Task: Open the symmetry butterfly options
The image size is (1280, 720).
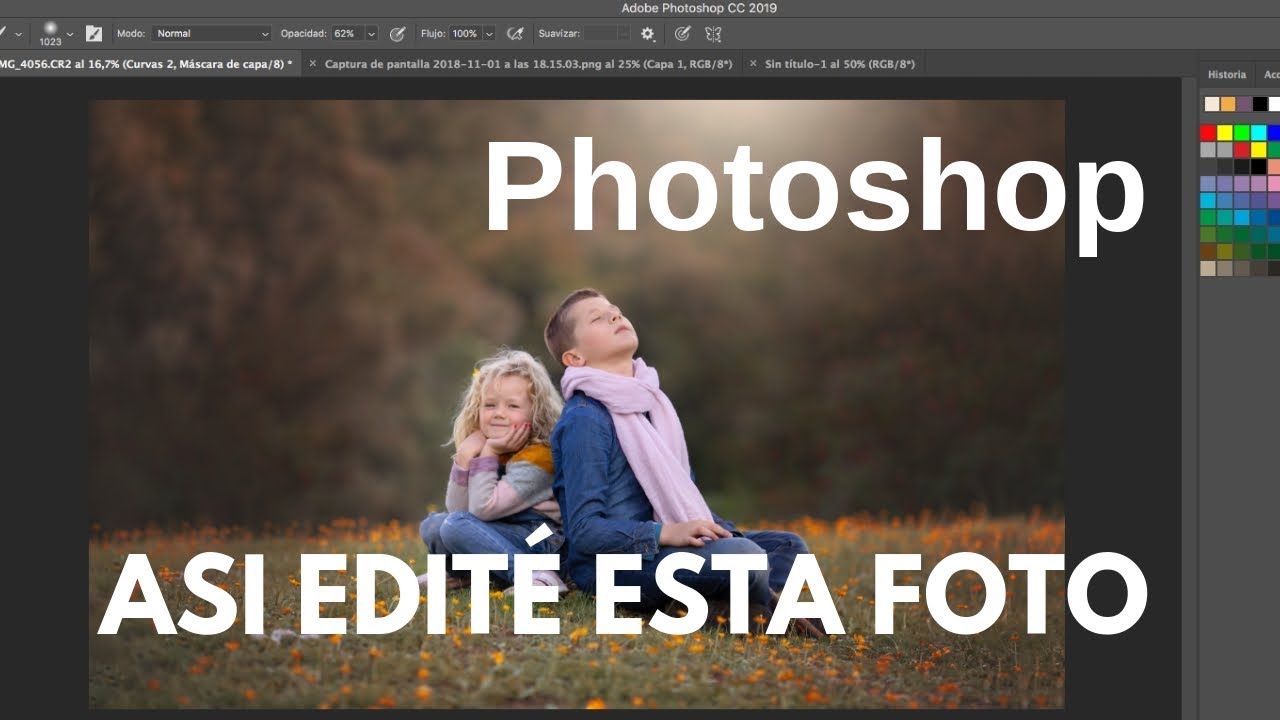Action: click(x=713, y=34)
